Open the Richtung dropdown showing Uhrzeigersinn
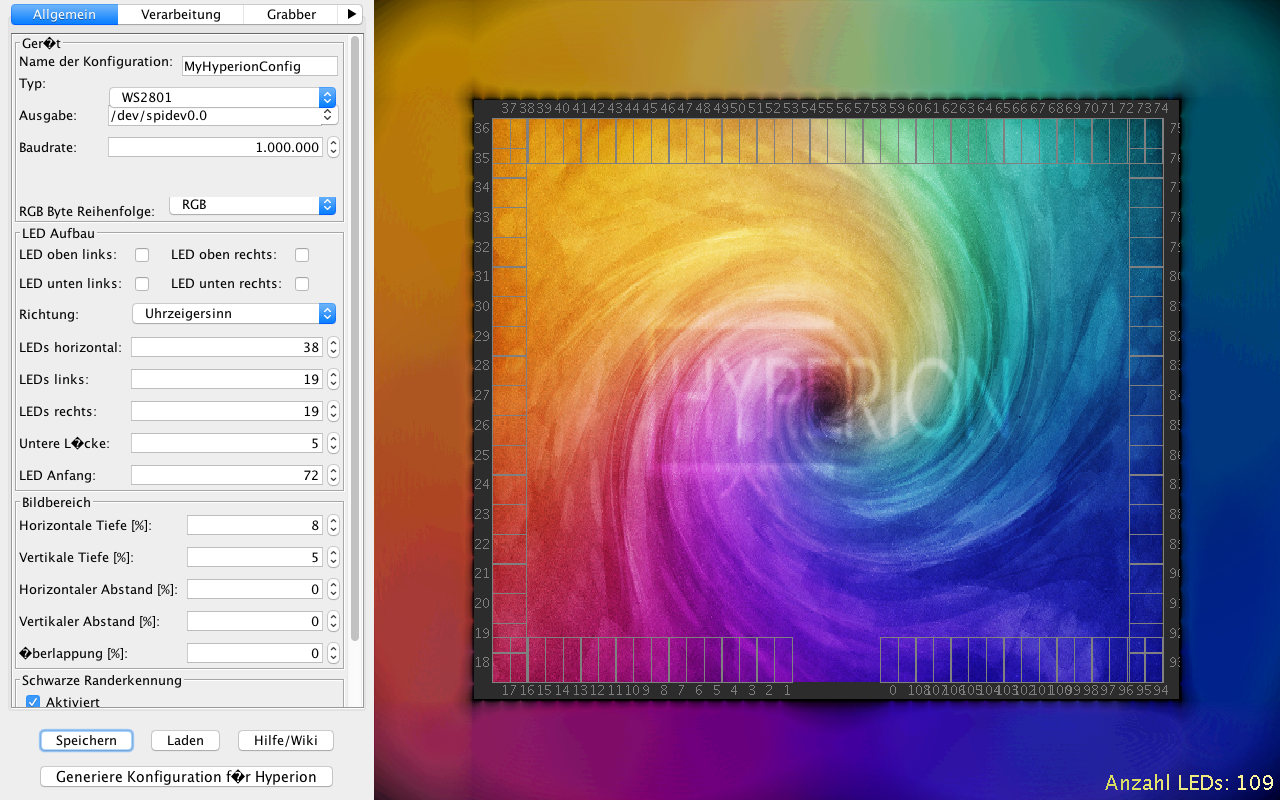 [234, 313]
